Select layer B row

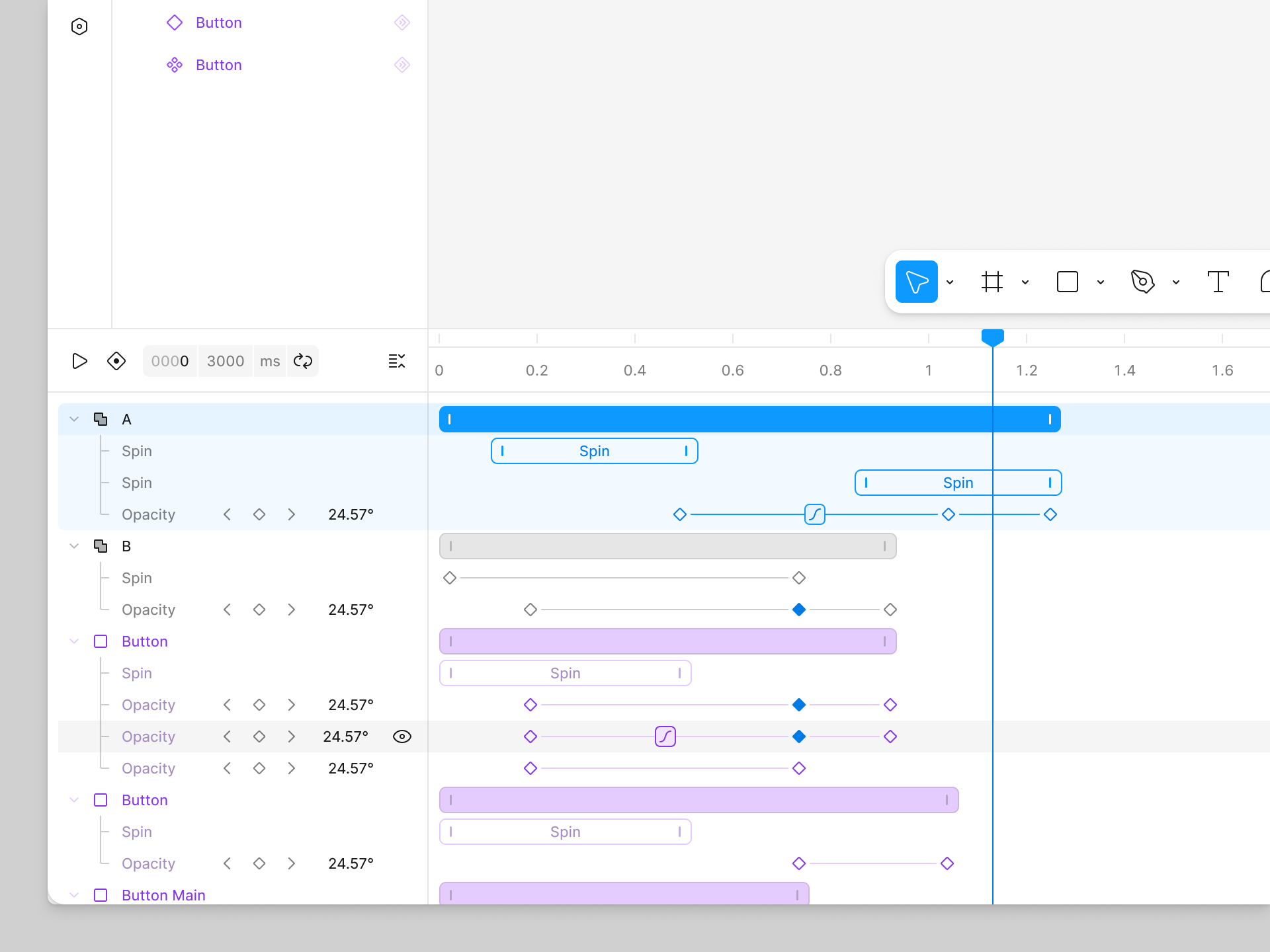pyautogui.click(x=243, y=546)
